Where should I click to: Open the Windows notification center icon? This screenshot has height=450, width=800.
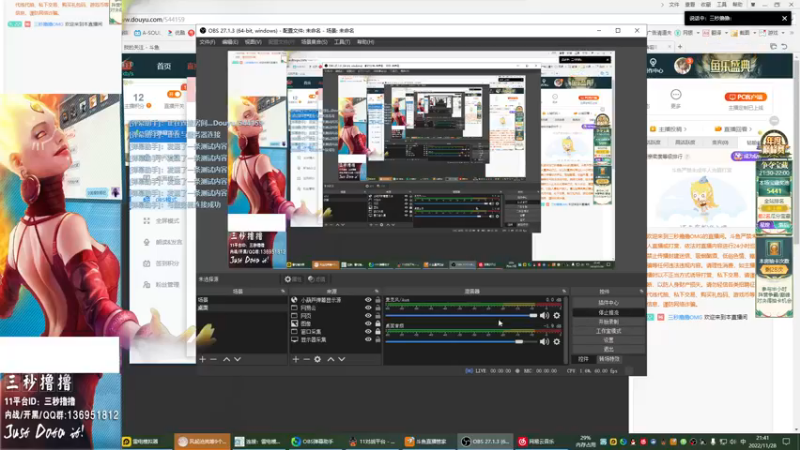(x=786, y=441)
